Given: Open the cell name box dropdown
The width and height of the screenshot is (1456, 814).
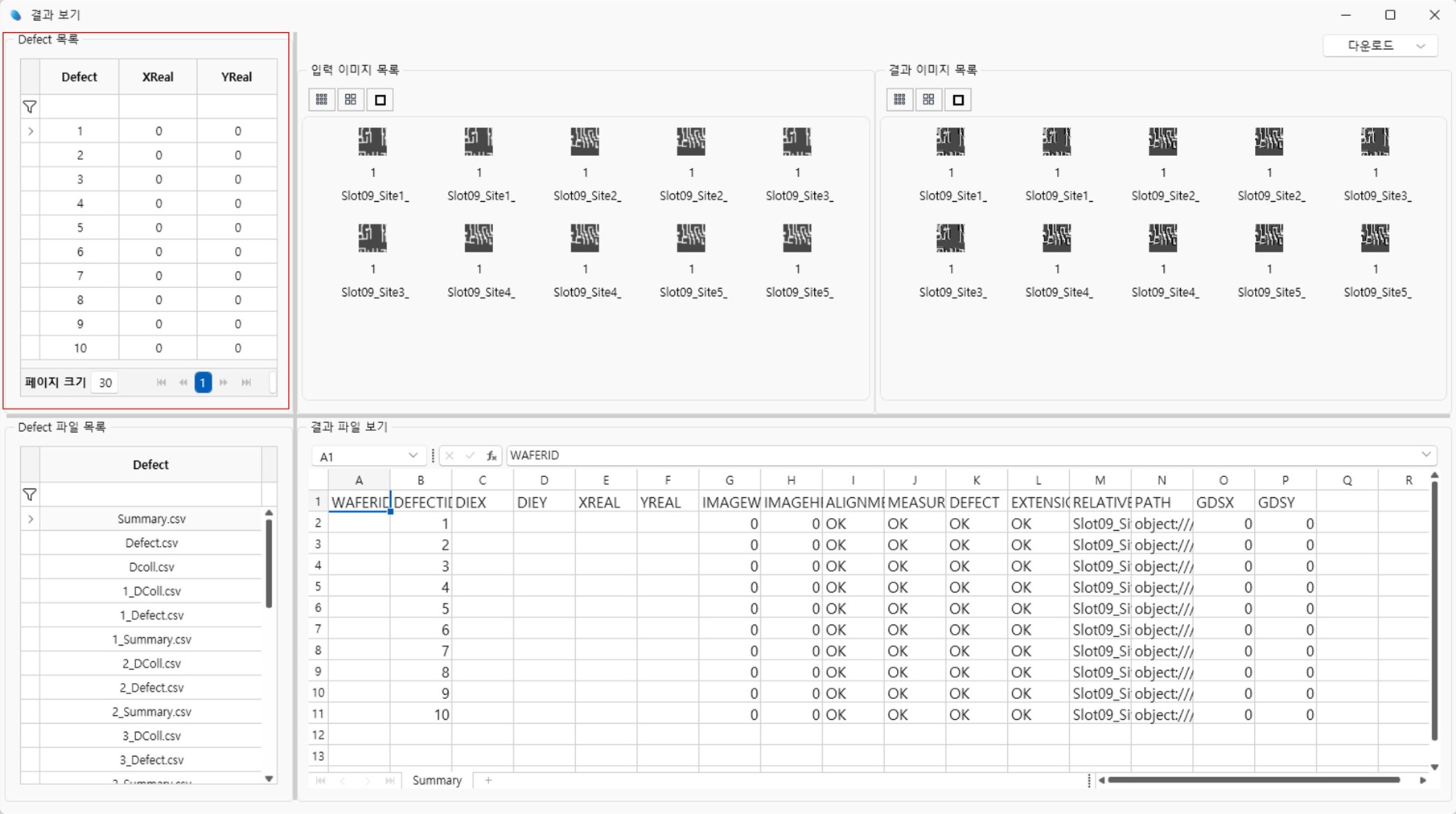Looking at the screenshot, I should 413,456.
